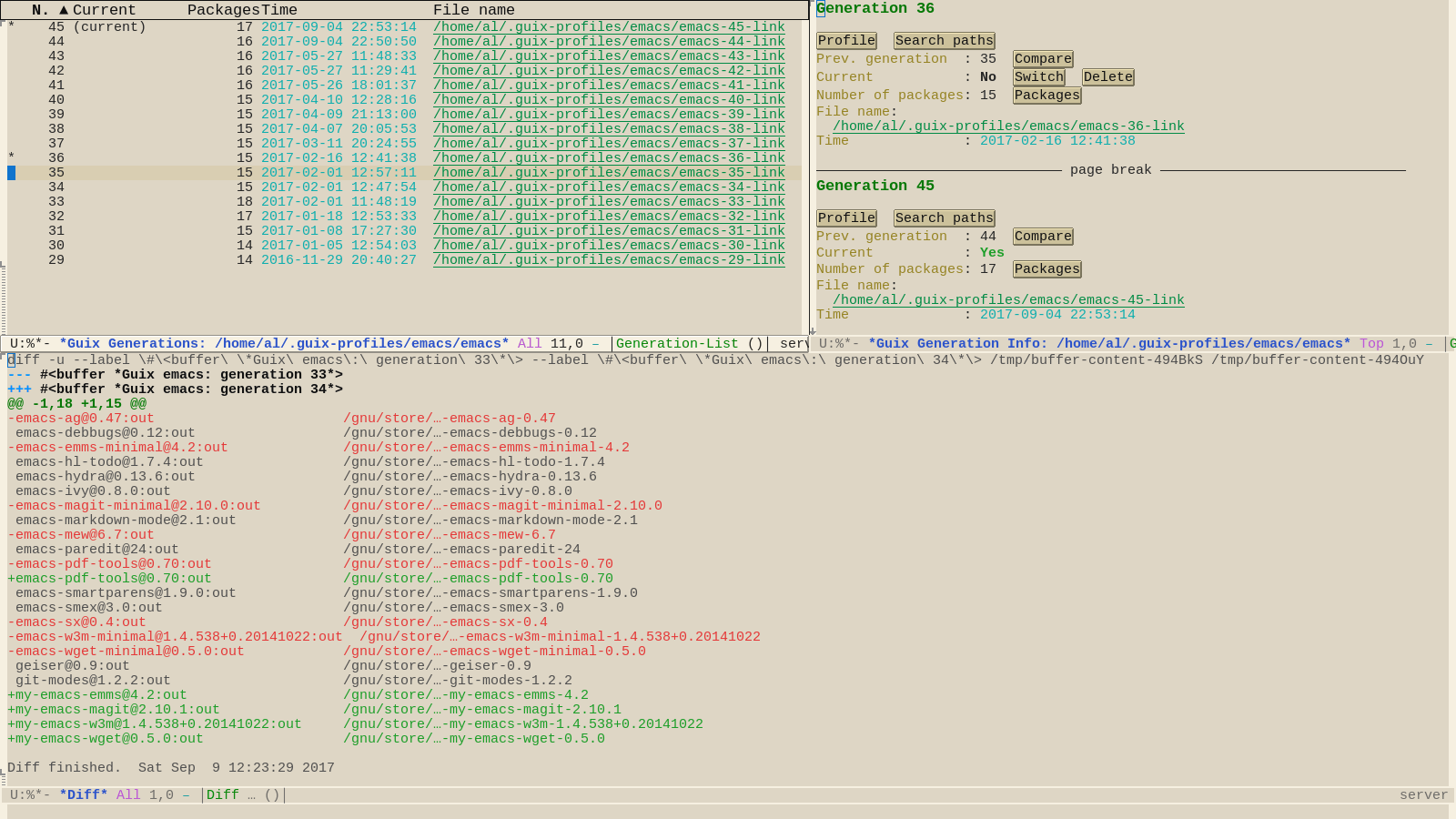The width and height of the screenshot is (1456, 819).
Task: Delete Generation 36
Action: (1107, 77)
